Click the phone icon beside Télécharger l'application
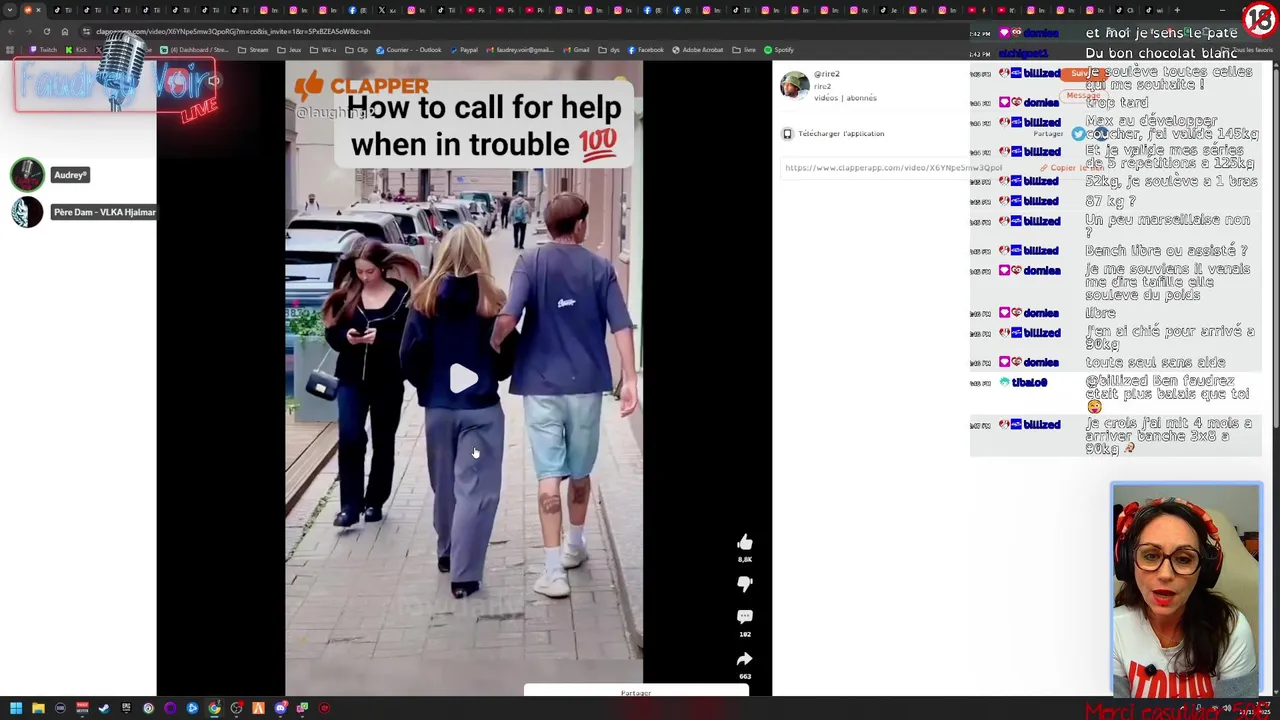1280x720 pixels. pos(787,133)
